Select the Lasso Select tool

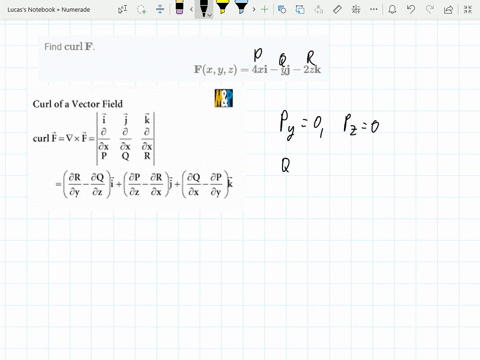point(141,9)
